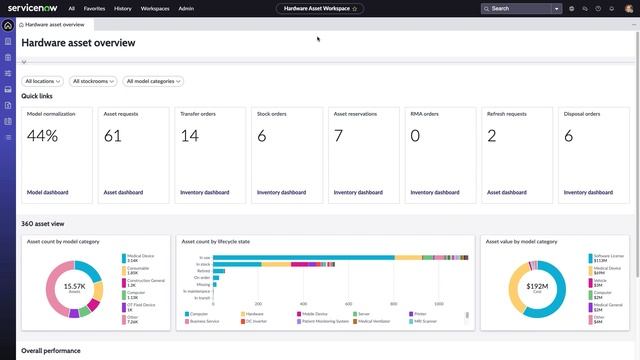
Task: Click the magnifier icon in the search box
Action: point(486,9)
